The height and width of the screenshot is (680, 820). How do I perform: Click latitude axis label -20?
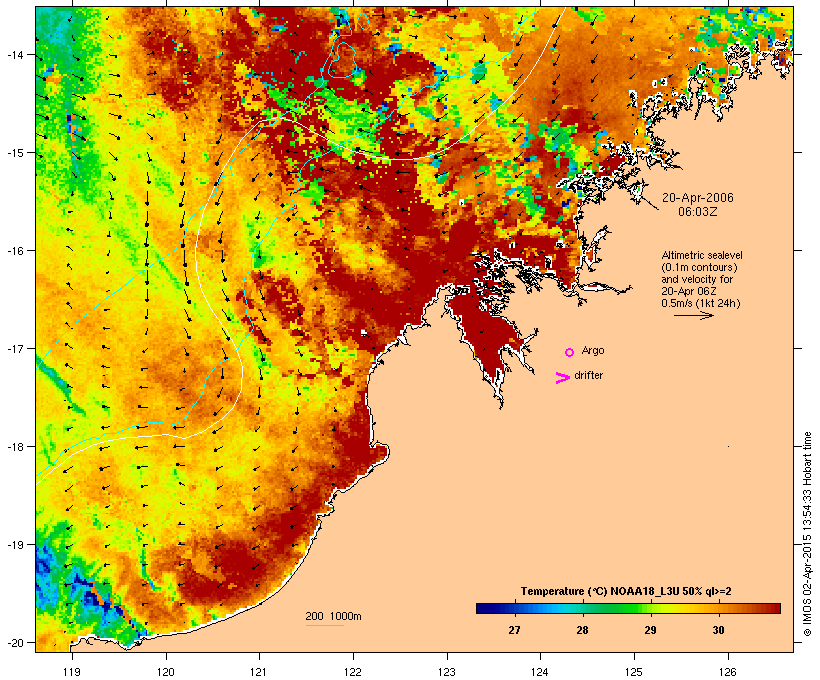[14, 643]
